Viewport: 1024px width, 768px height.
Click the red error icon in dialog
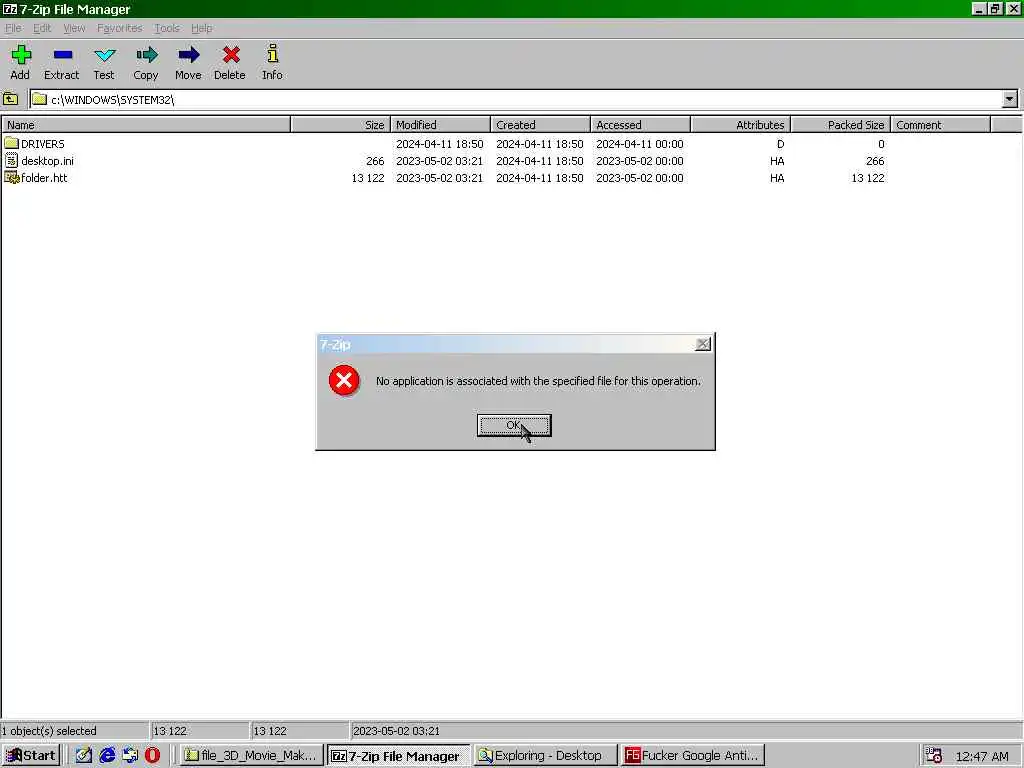pyautogui.click(x=344, y=380)
